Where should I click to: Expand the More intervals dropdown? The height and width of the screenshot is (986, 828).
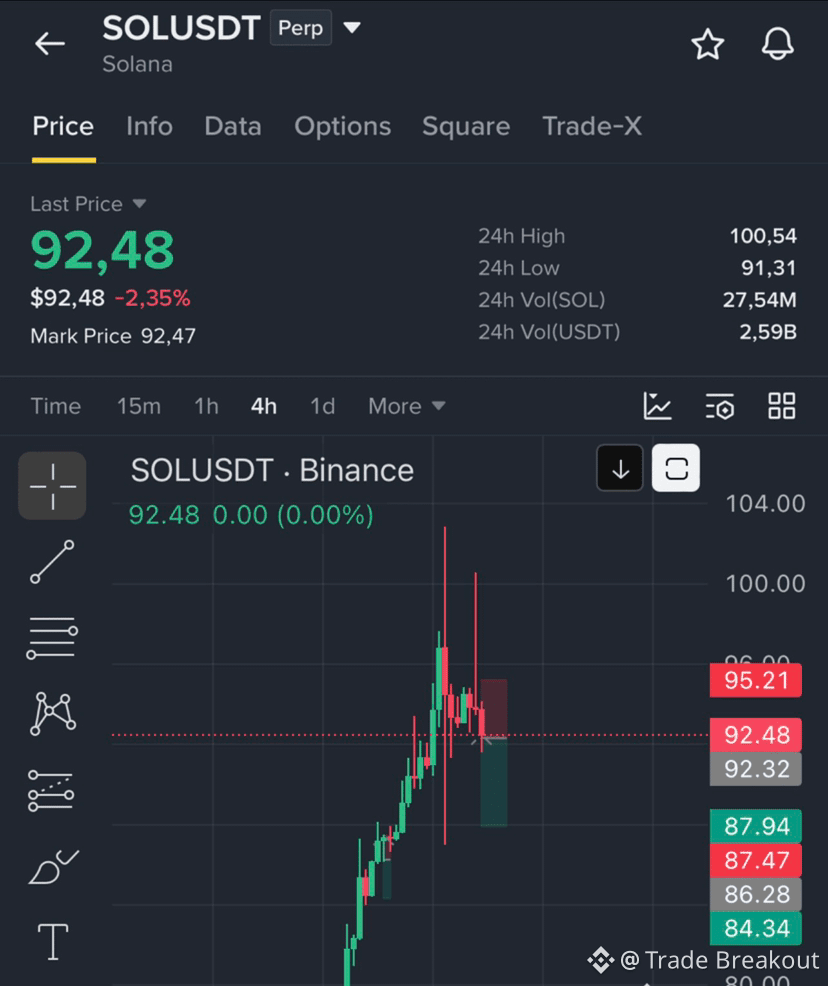(407, 406)
